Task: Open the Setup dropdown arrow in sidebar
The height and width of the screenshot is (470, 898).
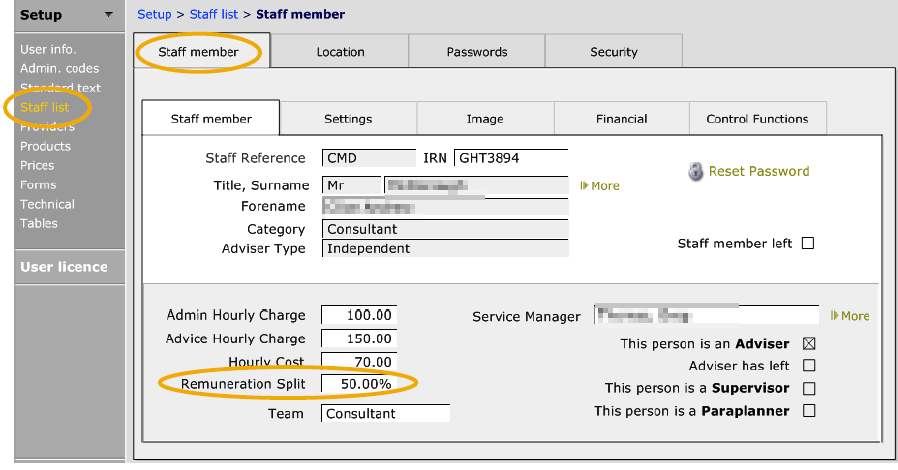Action: (108, 14)
